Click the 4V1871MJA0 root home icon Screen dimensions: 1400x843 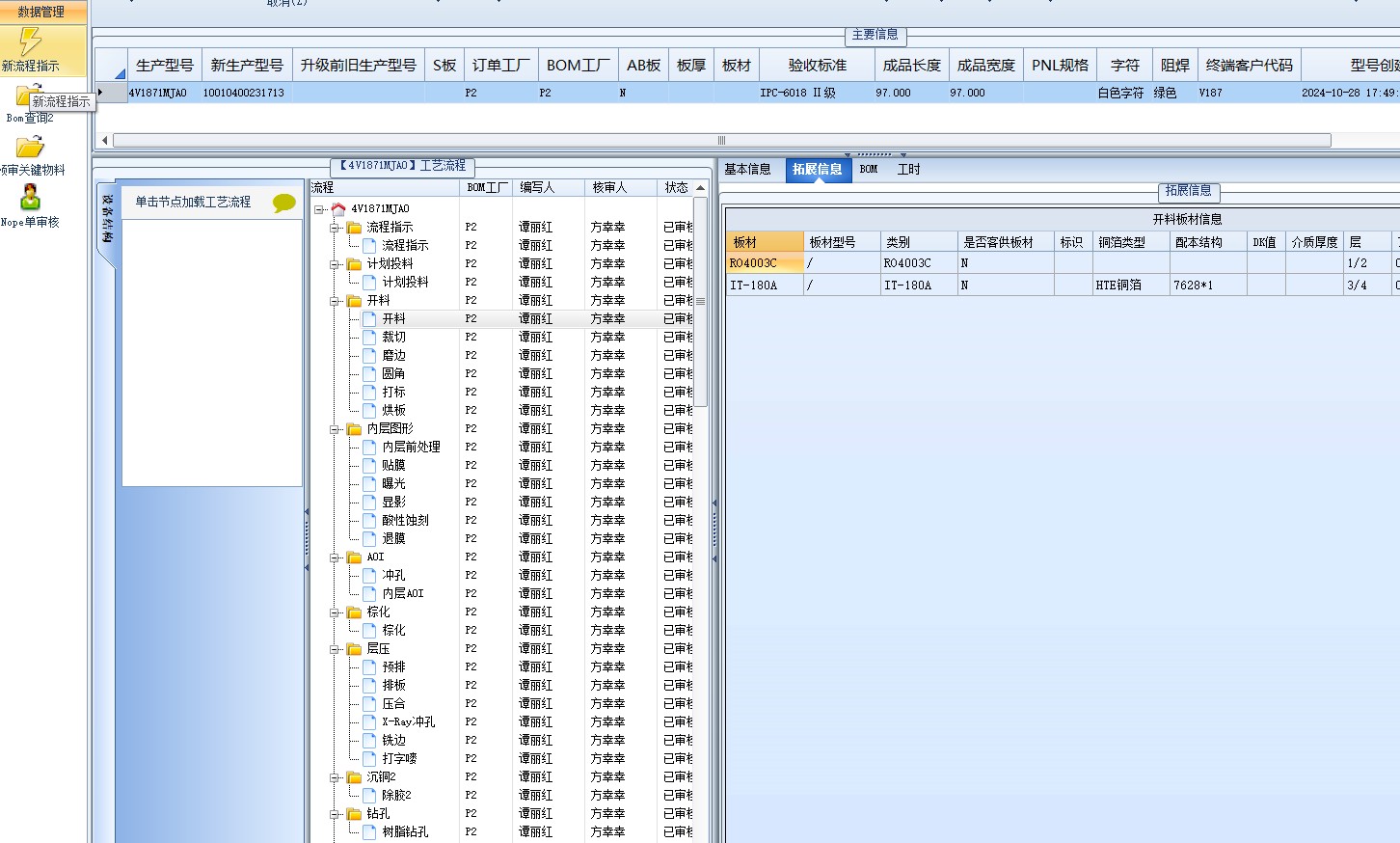coord(338,208)
